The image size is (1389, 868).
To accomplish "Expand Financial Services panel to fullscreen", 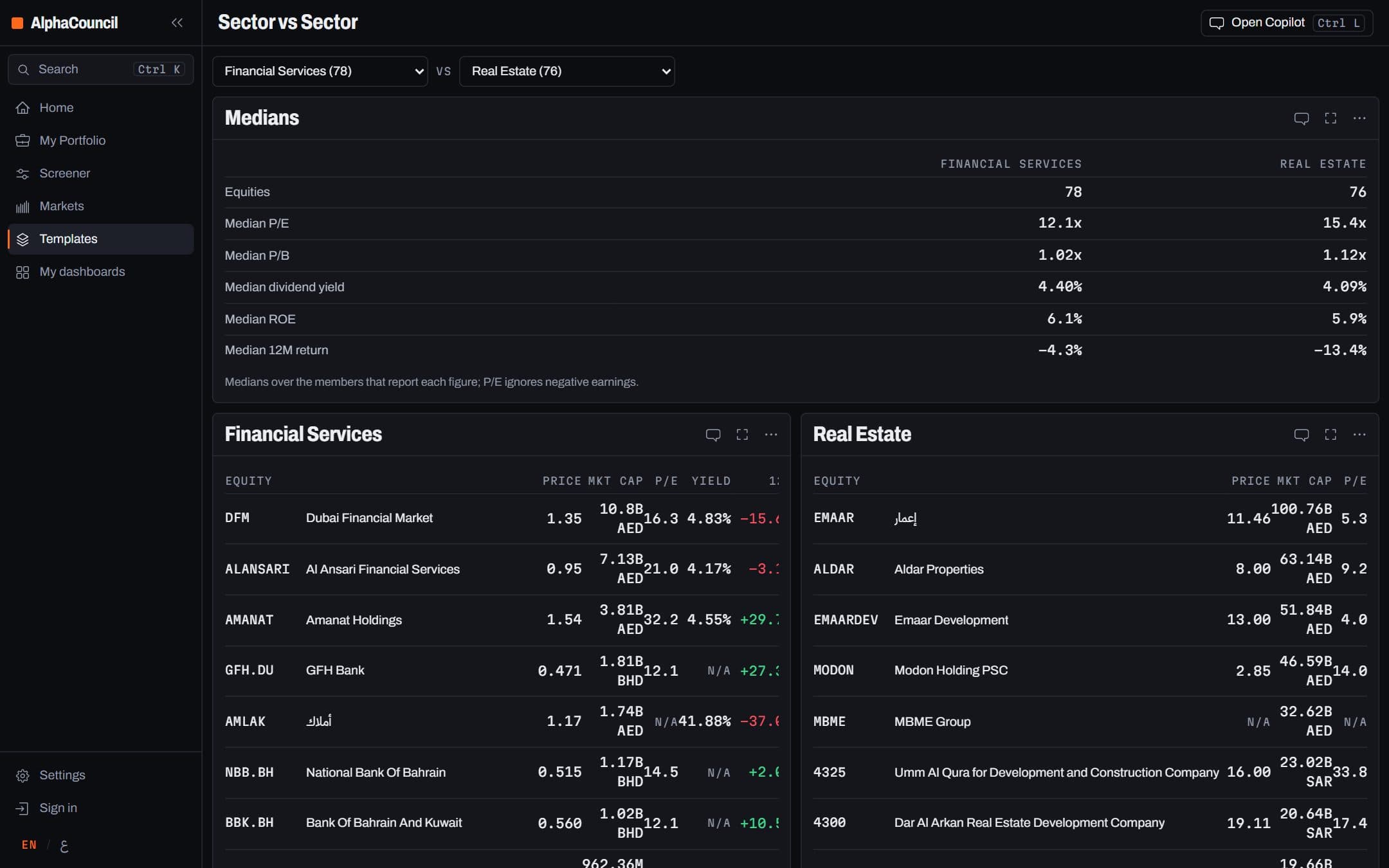I will coord(742,435).
